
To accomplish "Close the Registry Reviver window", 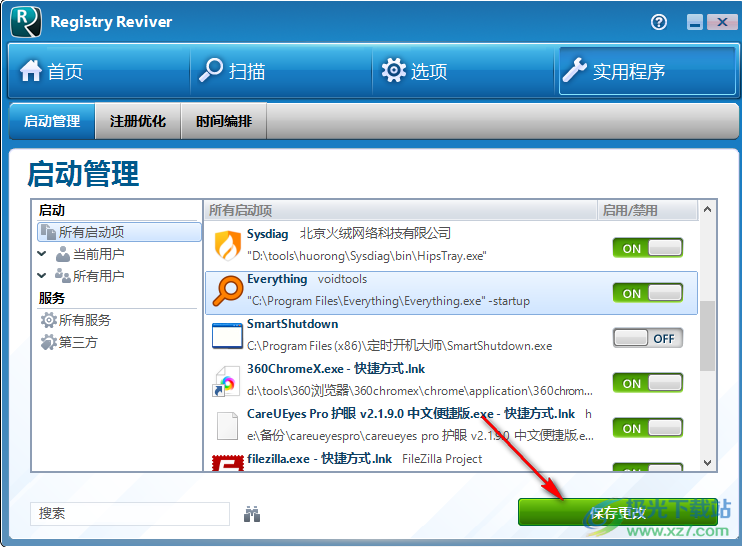I will pos(722,22).
